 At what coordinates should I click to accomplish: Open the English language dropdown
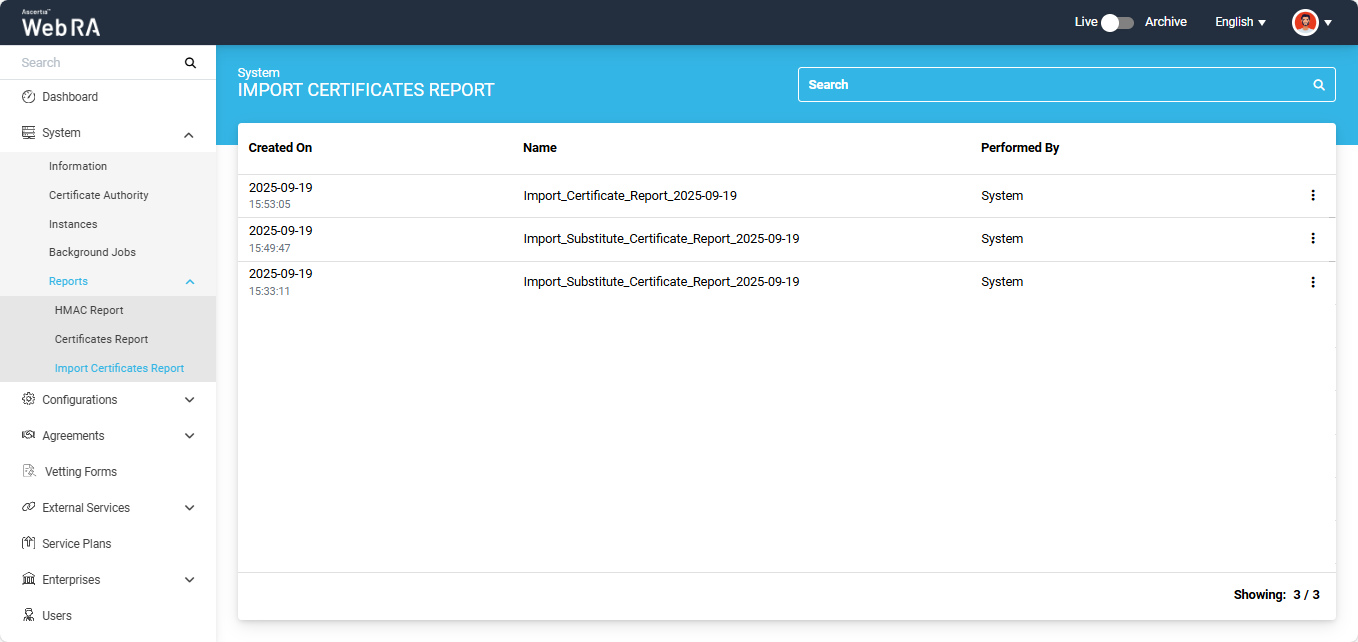tap(1240, 22)
